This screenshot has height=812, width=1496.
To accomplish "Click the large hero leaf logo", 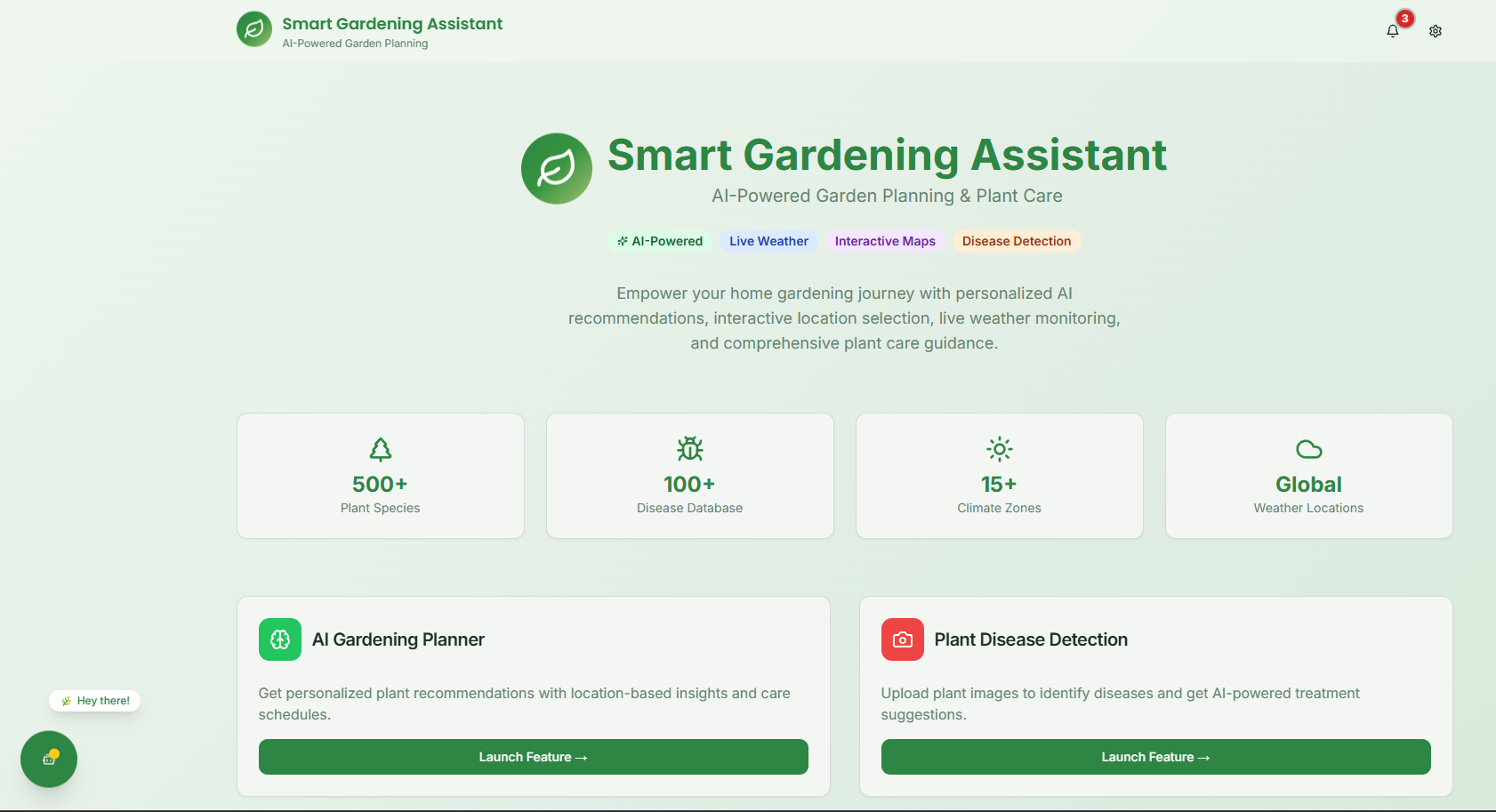I will click(x=557, y=169).
